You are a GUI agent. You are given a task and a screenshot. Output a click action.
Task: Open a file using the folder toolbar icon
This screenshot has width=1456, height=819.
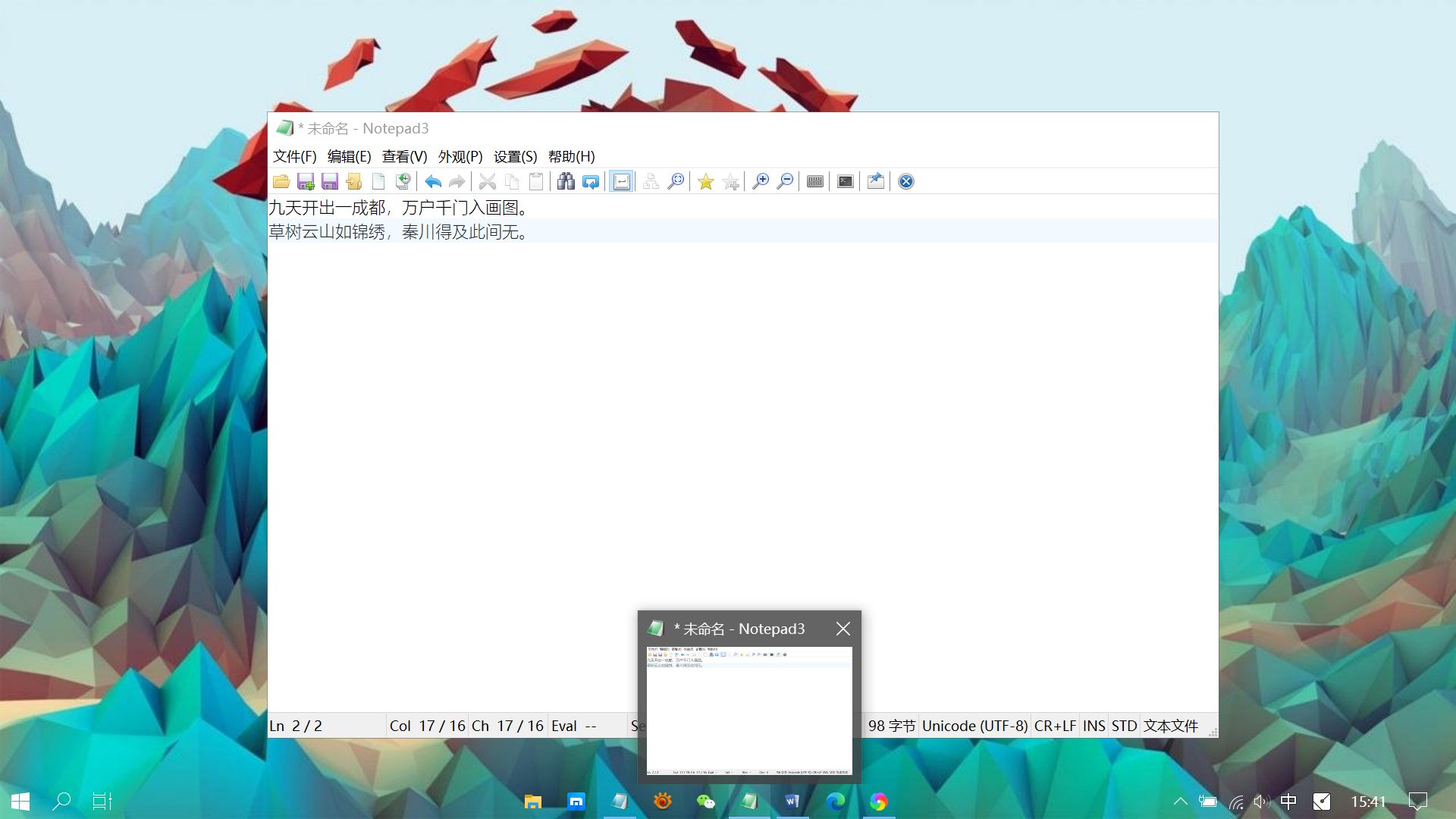[x=281, y=181]
